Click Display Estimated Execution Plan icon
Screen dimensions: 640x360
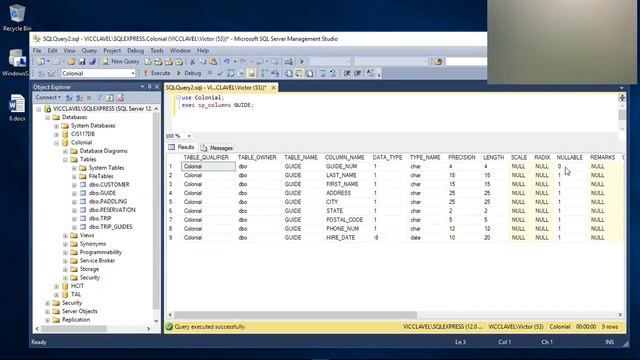(x=231, y=73)
